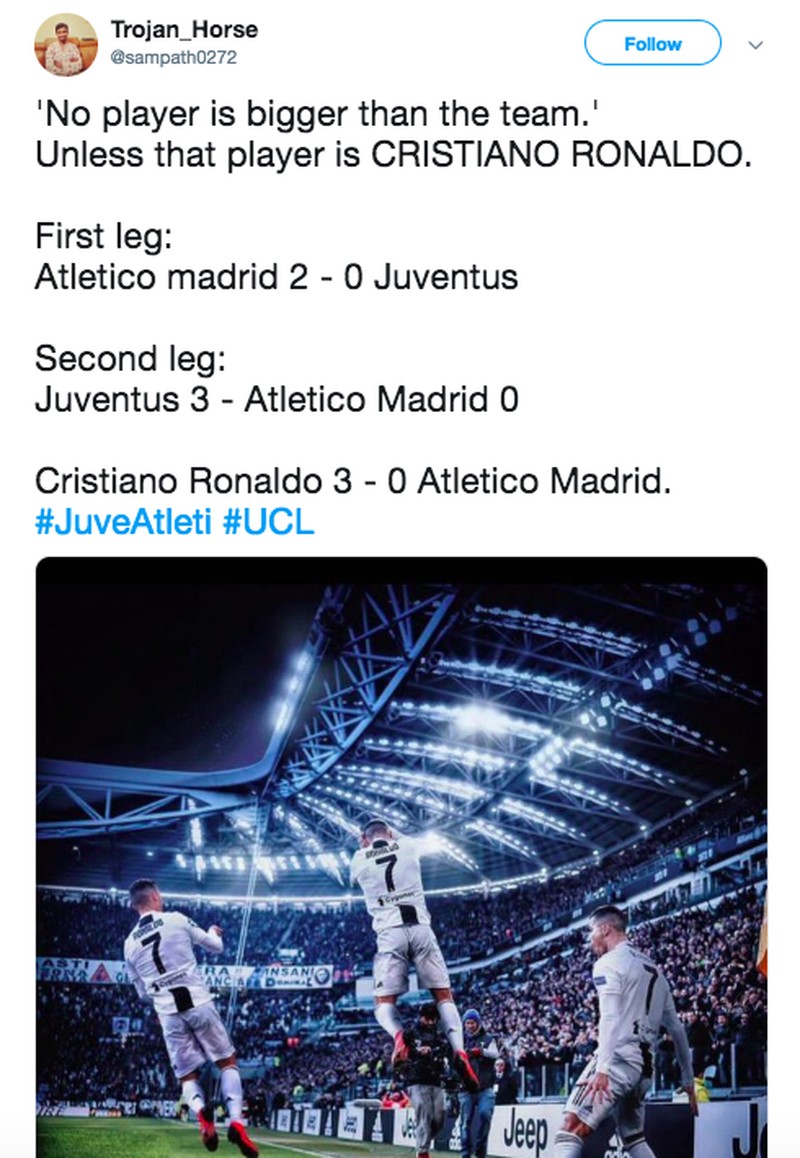
Task: Open the Trojan_Horse display name link
Action: [184, 30]
